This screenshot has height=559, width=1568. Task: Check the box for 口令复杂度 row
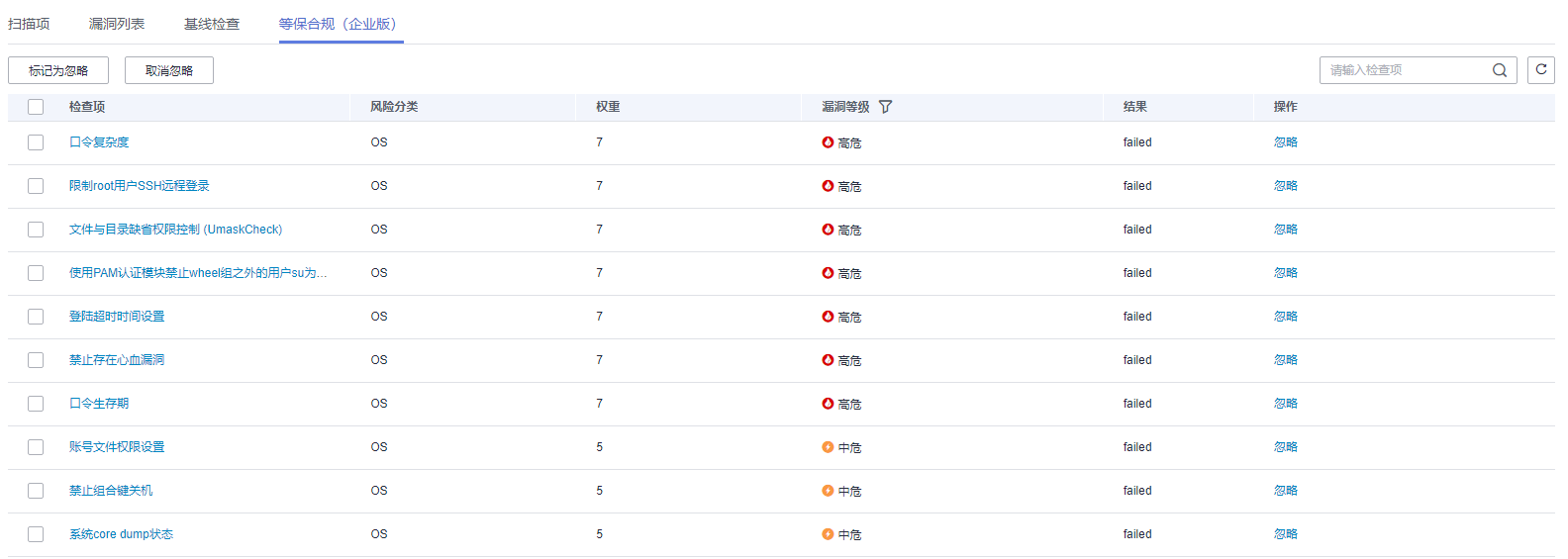coord(36,142)
